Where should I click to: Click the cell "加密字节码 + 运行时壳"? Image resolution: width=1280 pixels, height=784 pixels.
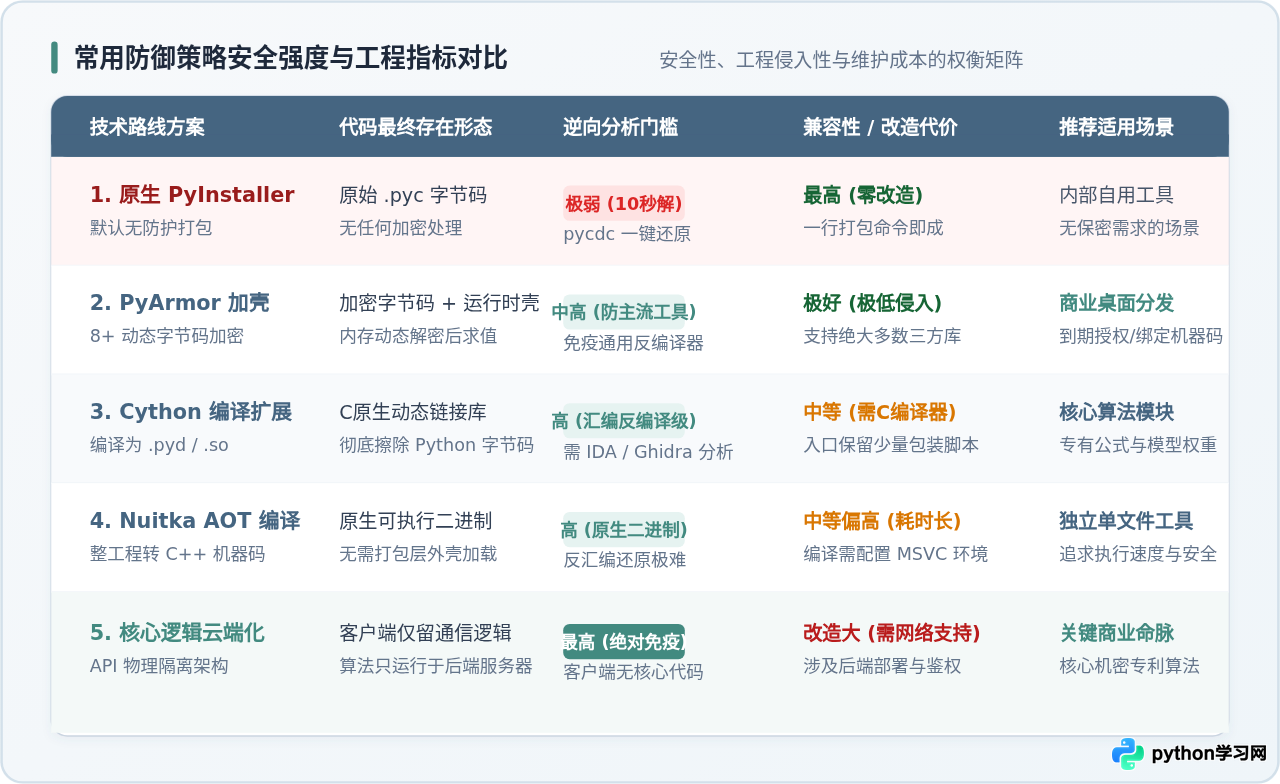[439, 303]
